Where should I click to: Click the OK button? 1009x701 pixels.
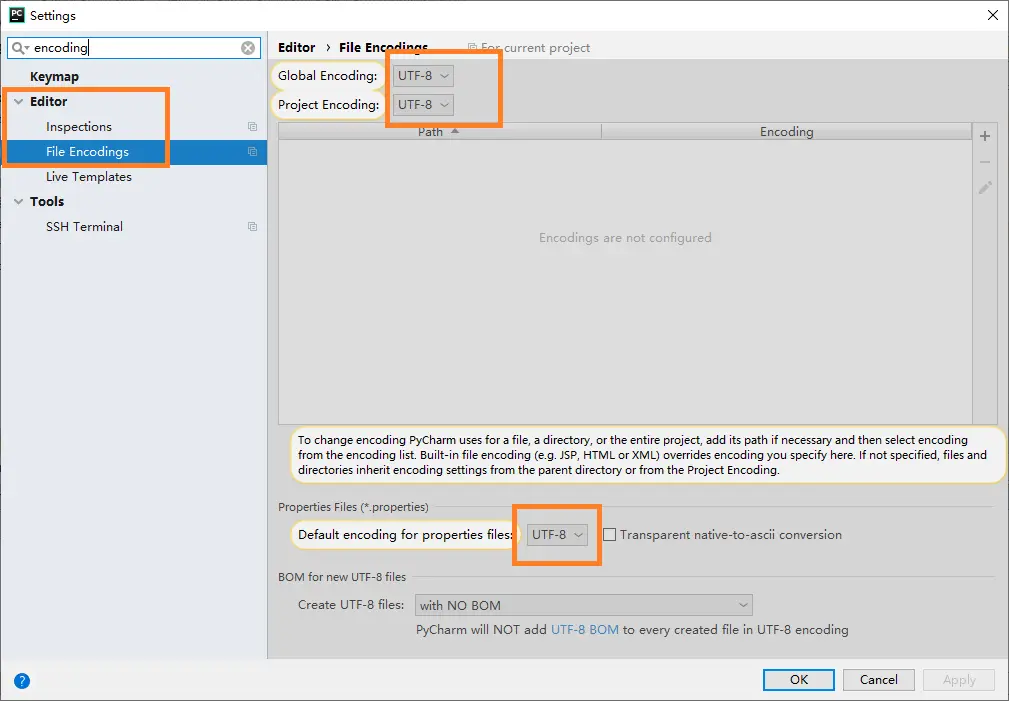[799, 680]
